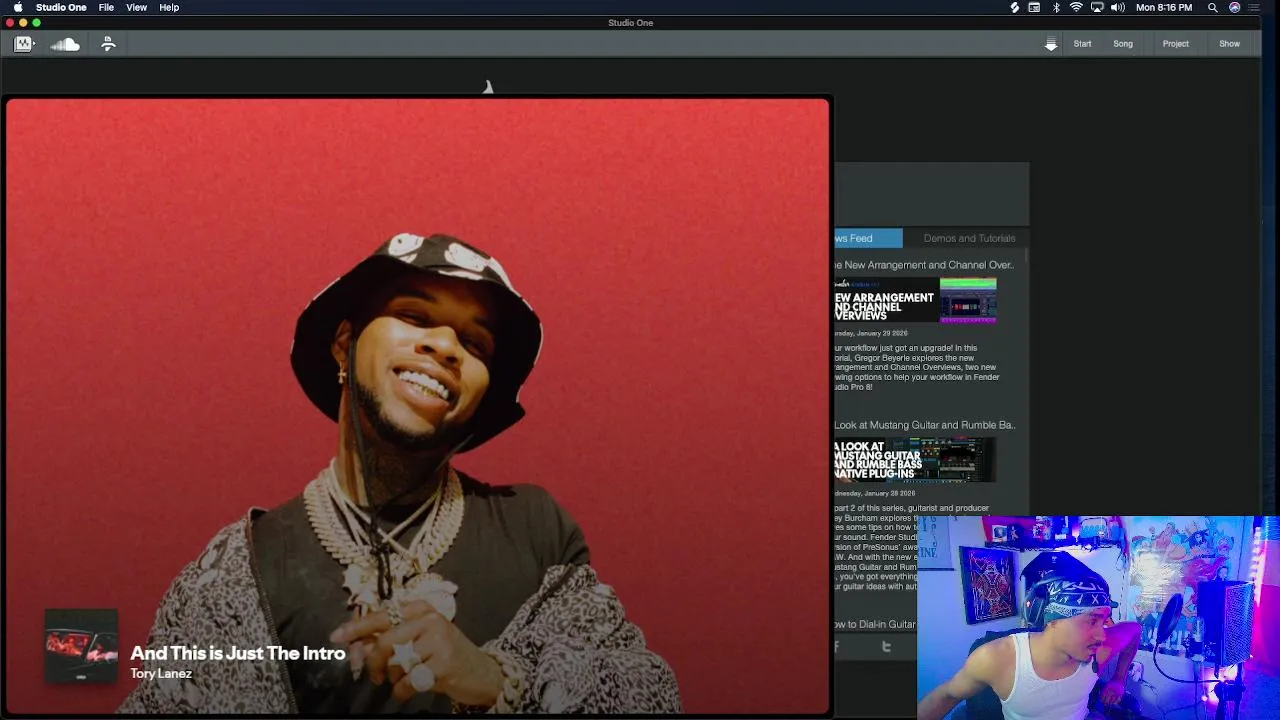Open the screen mirroring display icon in menu bar
1280x720 pixels.
click(1097, 7)
